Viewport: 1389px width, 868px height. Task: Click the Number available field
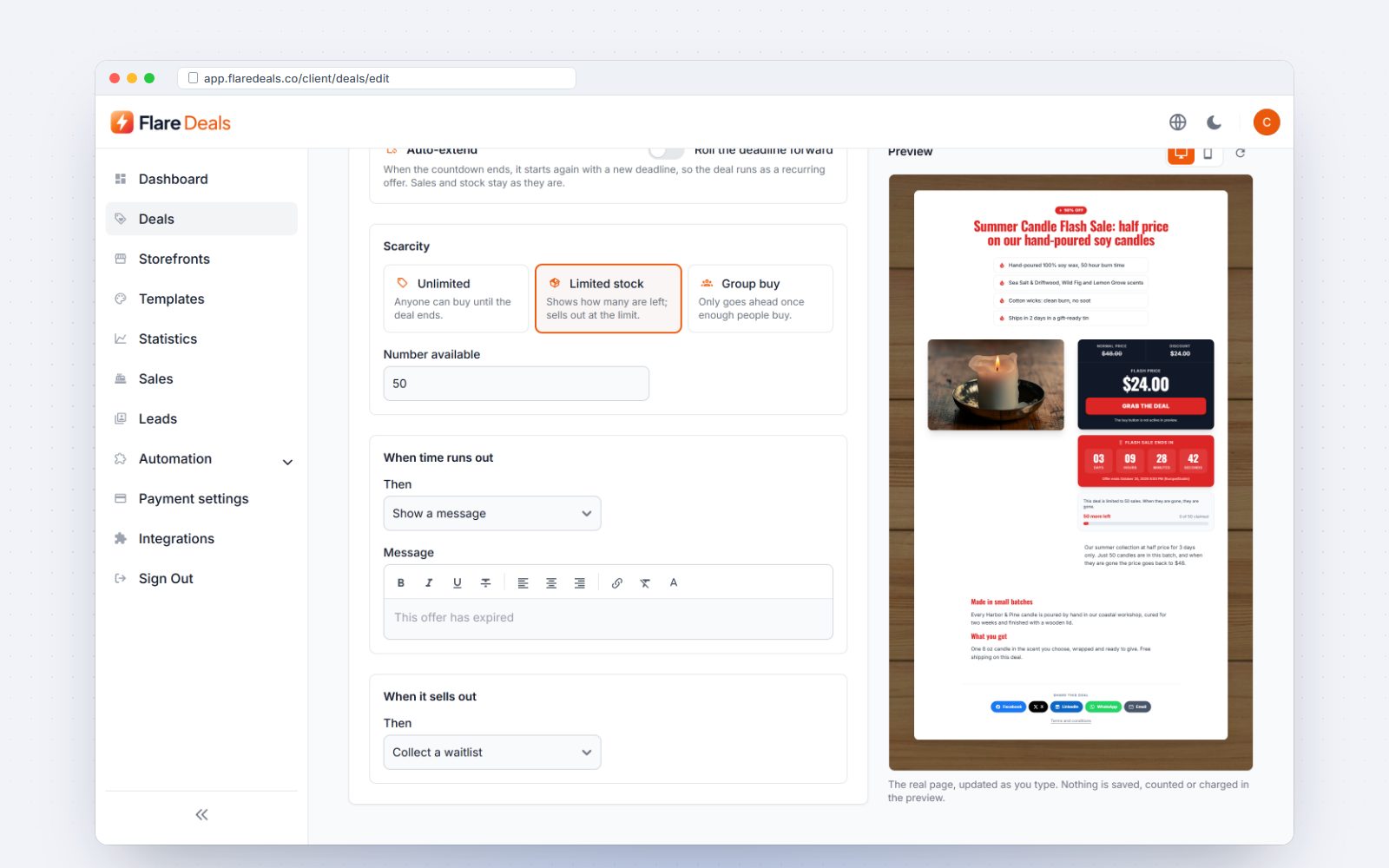click(517, 384)
